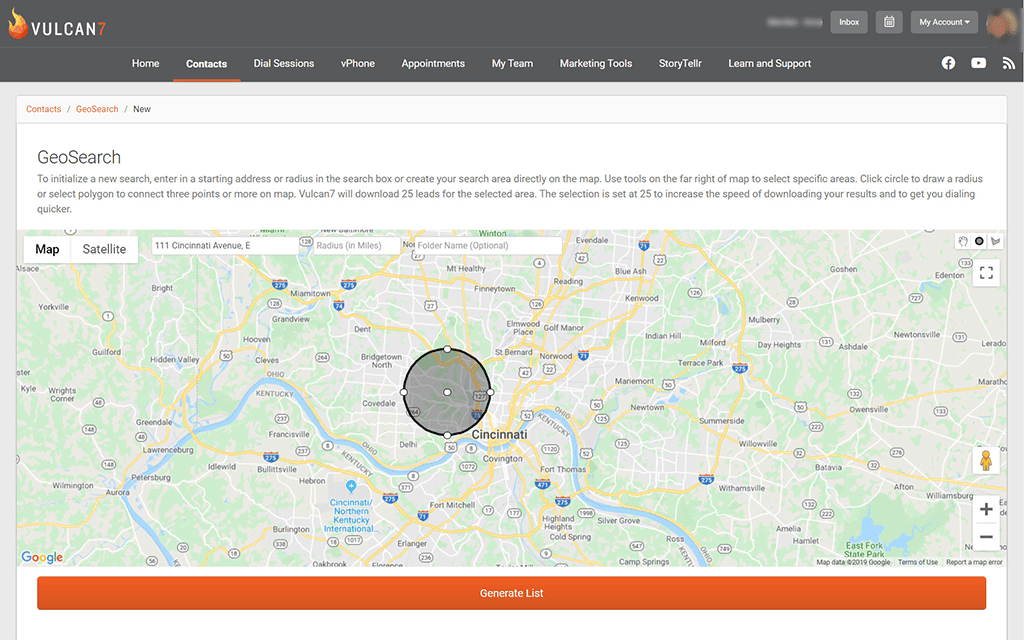Open the map Terms of Use link
The width and height of the screenshot is (1024, 640).
918,562
